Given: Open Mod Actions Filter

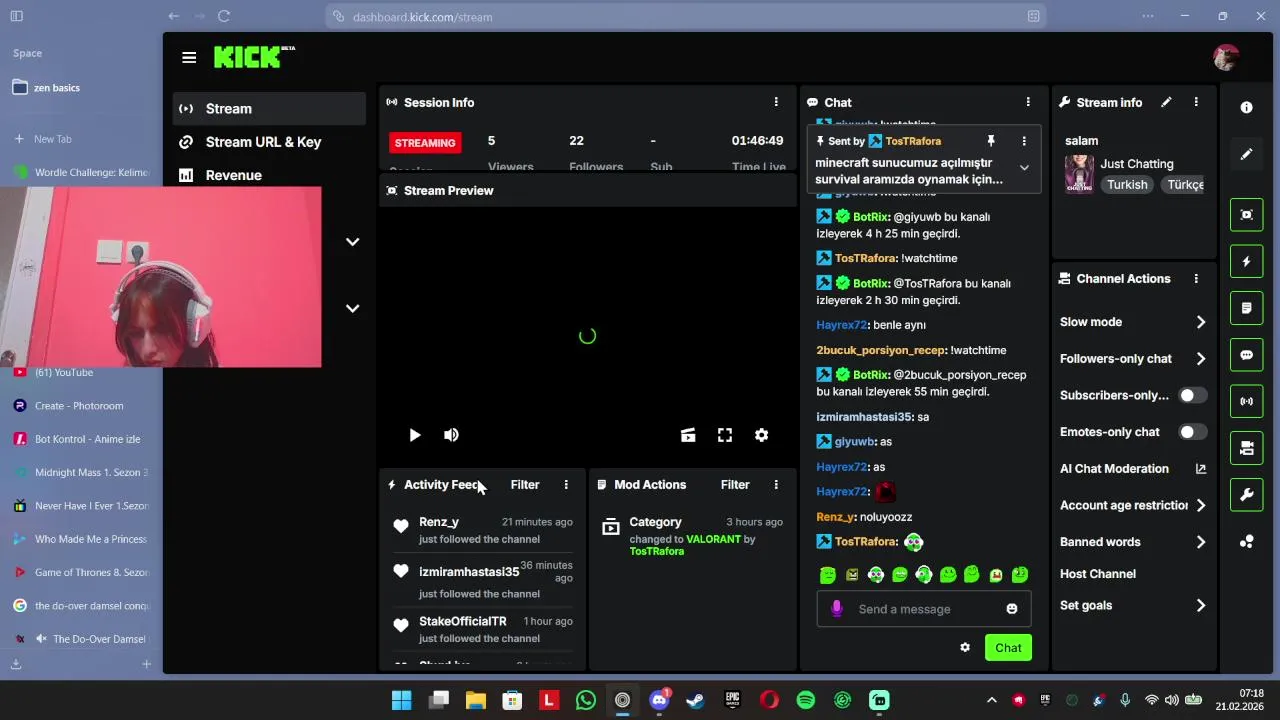Looking at the screenshot, I should tap(735, 485).
